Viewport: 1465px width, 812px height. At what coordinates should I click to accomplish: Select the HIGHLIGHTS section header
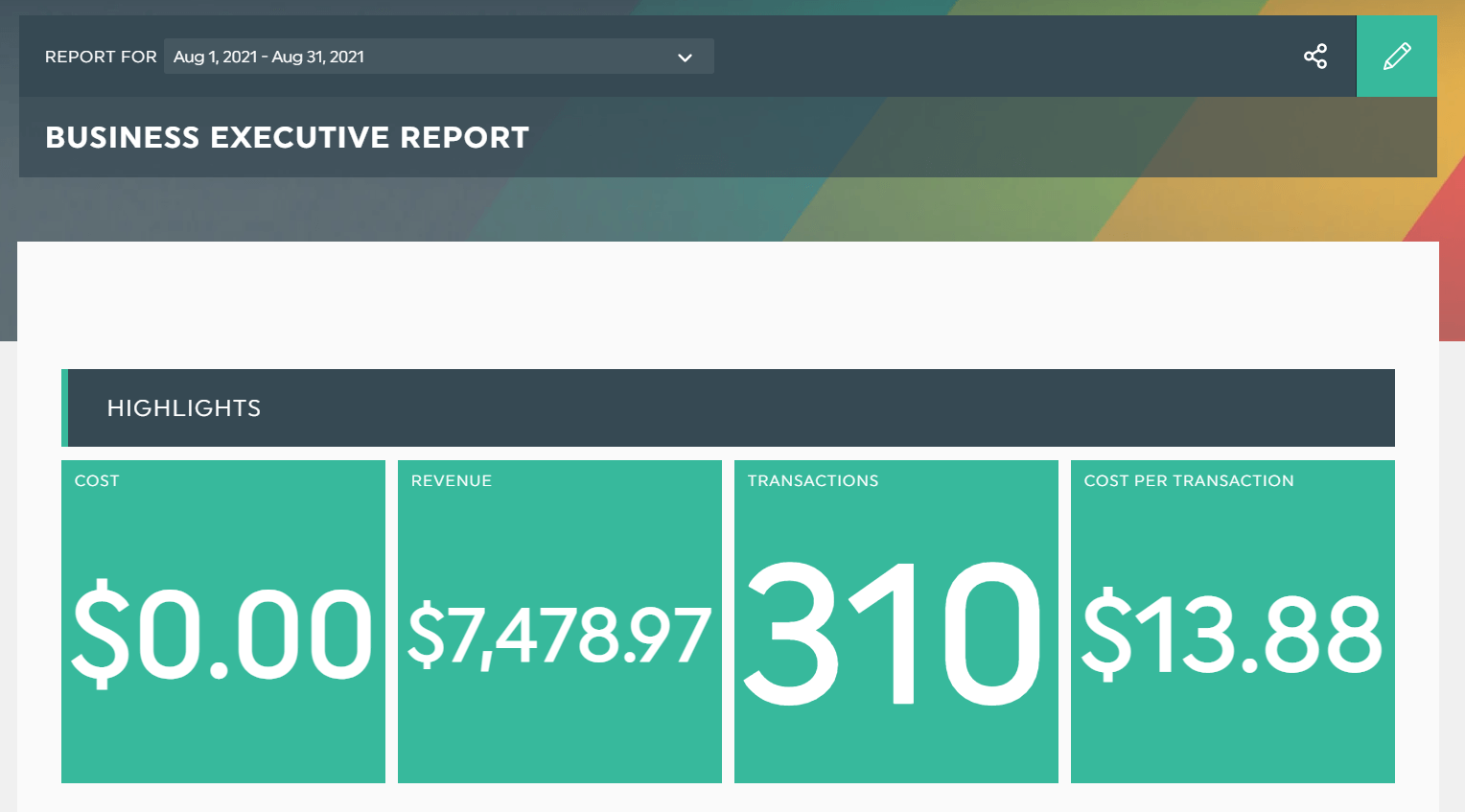pos(728,407)
